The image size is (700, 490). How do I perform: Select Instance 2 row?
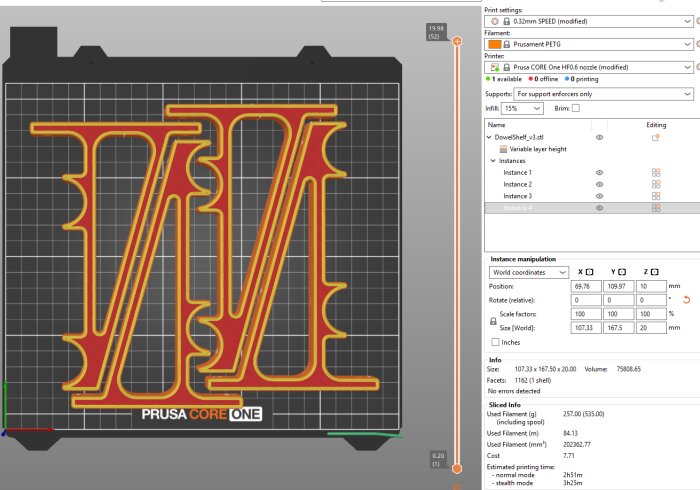pyautogui.click(x=517, y=184)
